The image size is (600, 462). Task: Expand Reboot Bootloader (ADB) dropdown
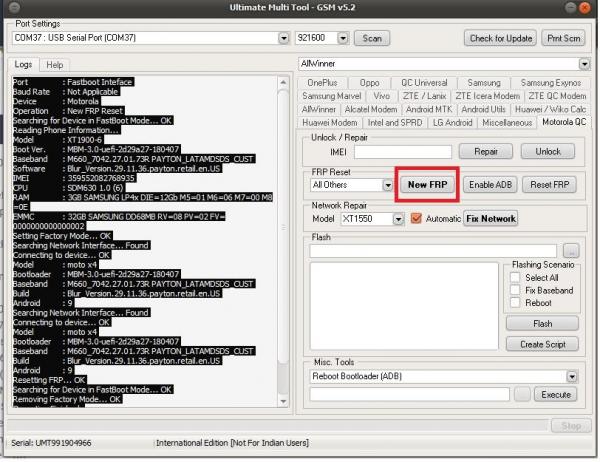coord(572,377)
